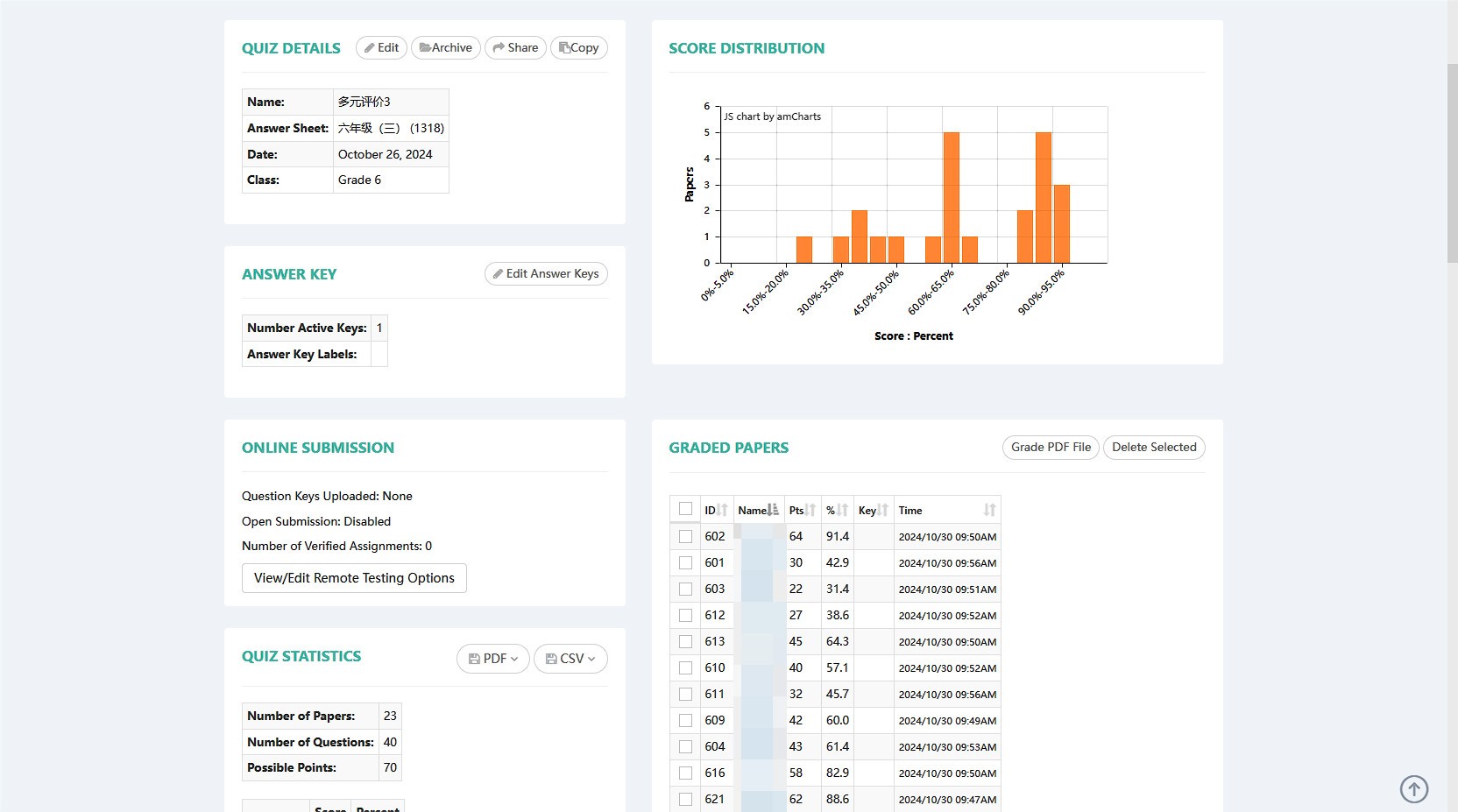Click the scroll-to-top arrow icon
This screenshot has height=812, width=1458.
coord(1413,789)
